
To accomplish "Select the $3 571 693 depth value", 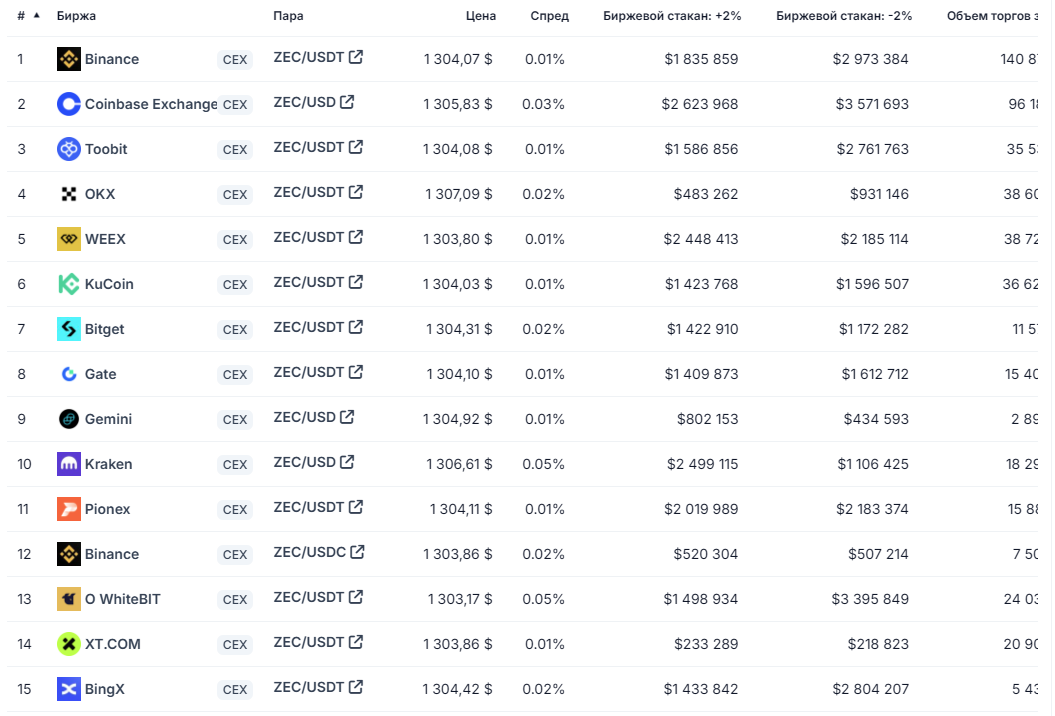I will click(872, 104).
